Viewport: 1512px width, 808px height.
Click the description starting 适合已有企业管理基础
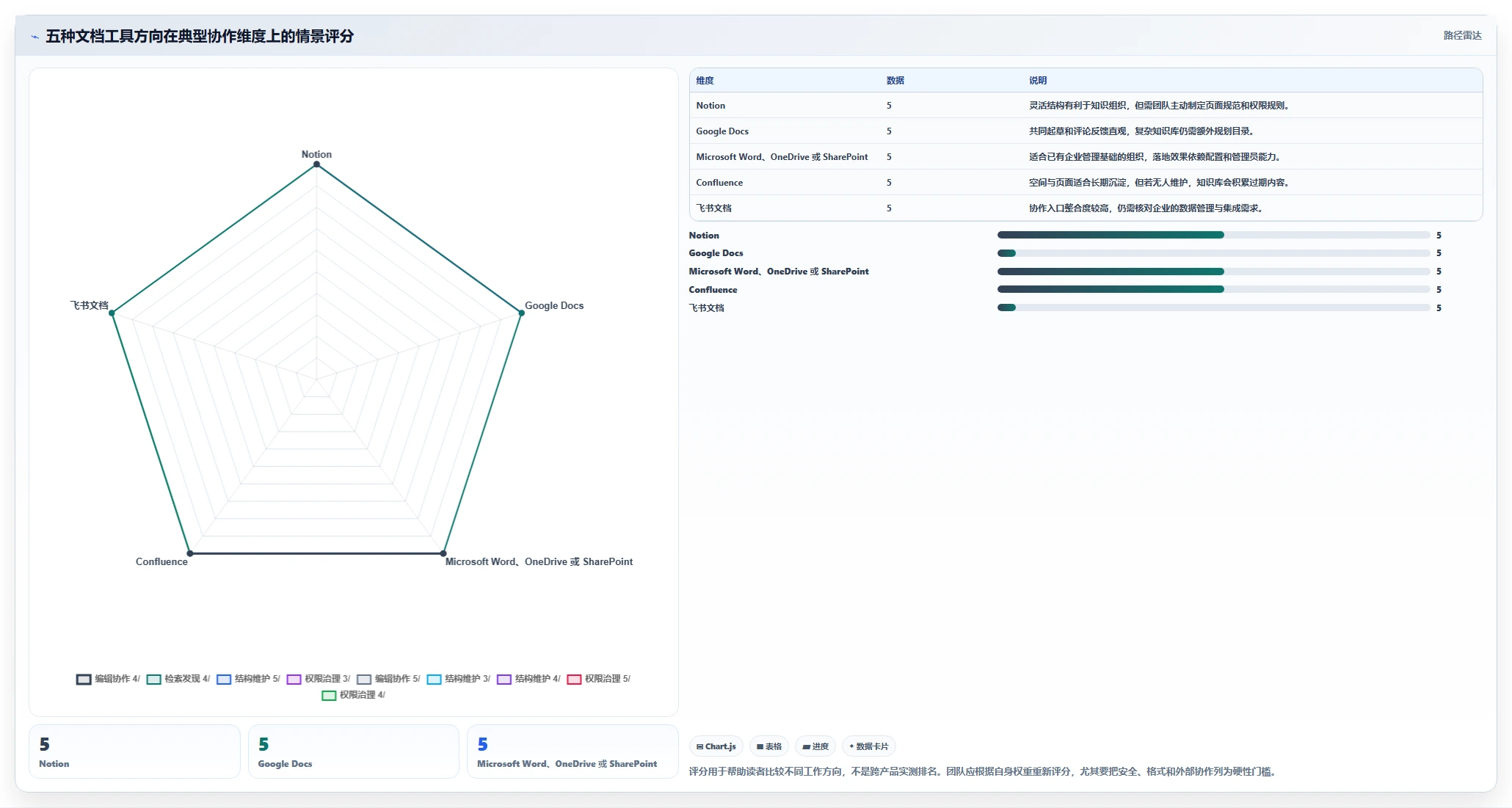(1155, 157)
